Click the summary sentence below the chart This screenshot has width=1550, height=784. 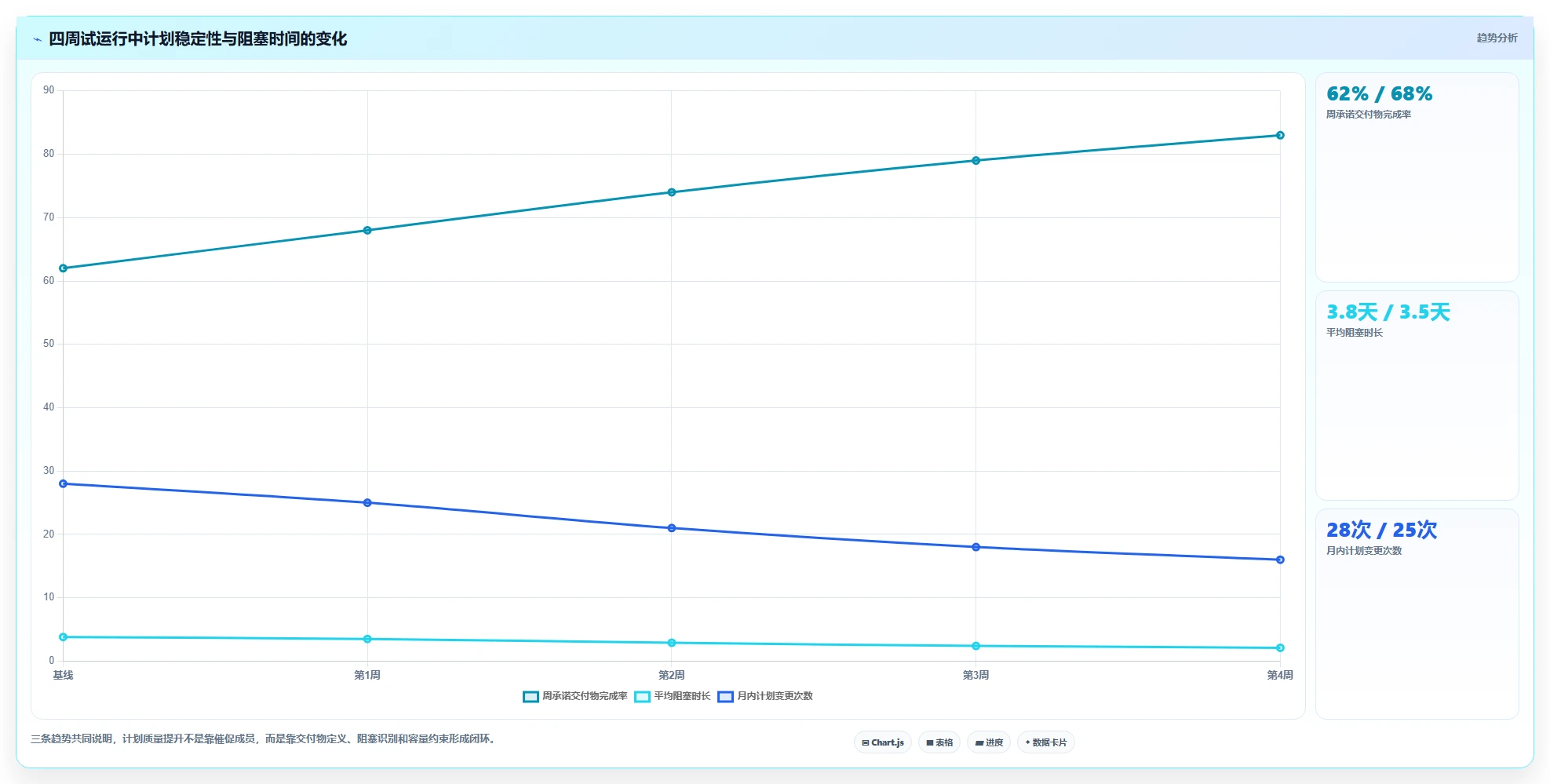click(x=264, y=739)
